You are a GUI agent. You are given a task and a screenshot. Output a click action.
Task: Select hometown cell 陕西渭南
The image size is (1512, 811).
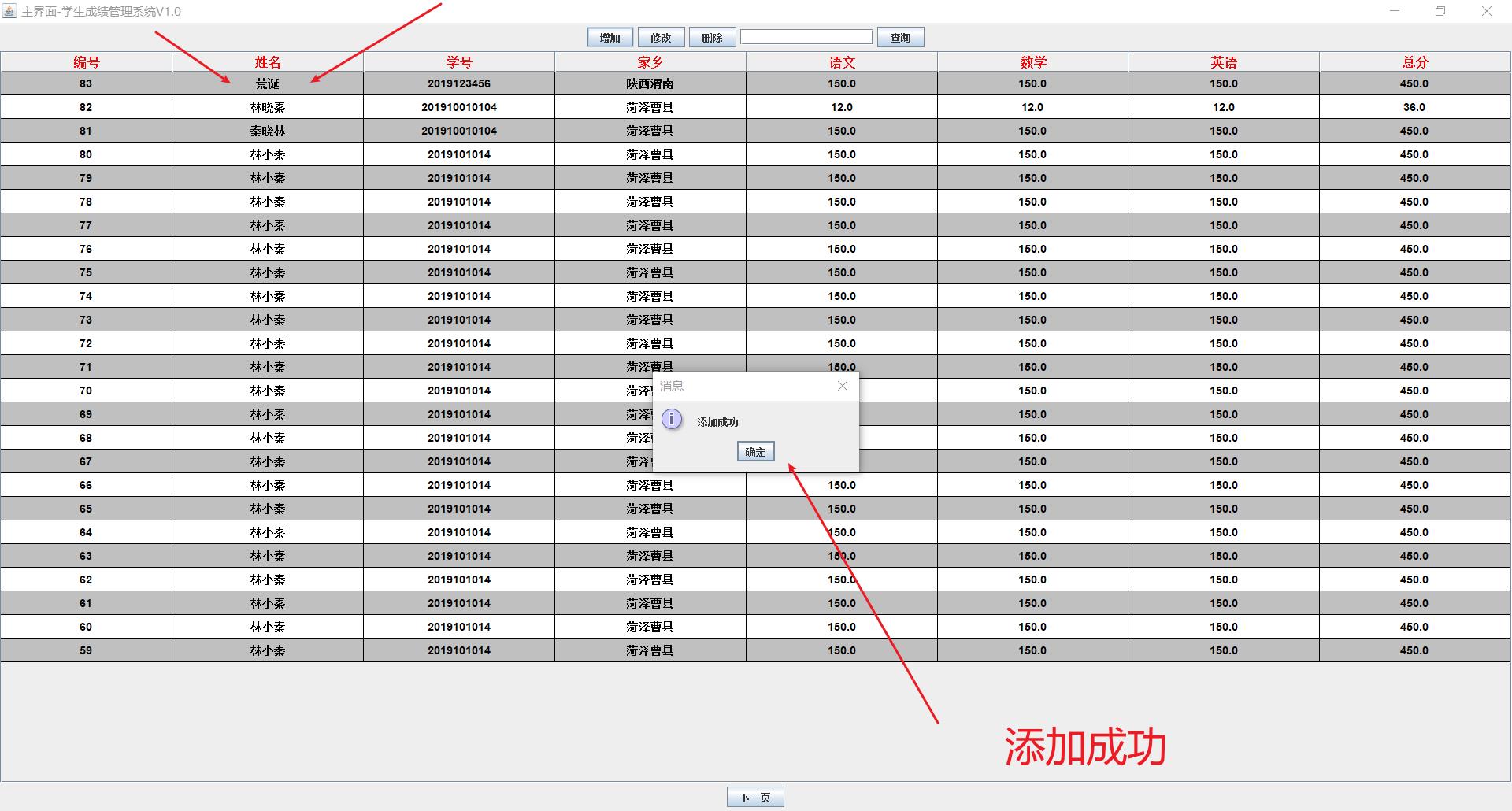pyautogui.click(x=650, y=83)
